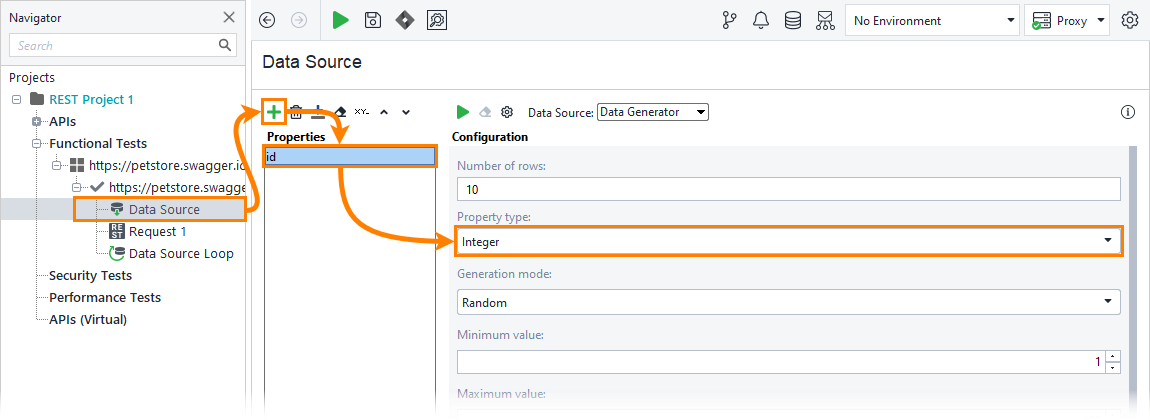Click the Data Source page title

(x=312, y=62)
